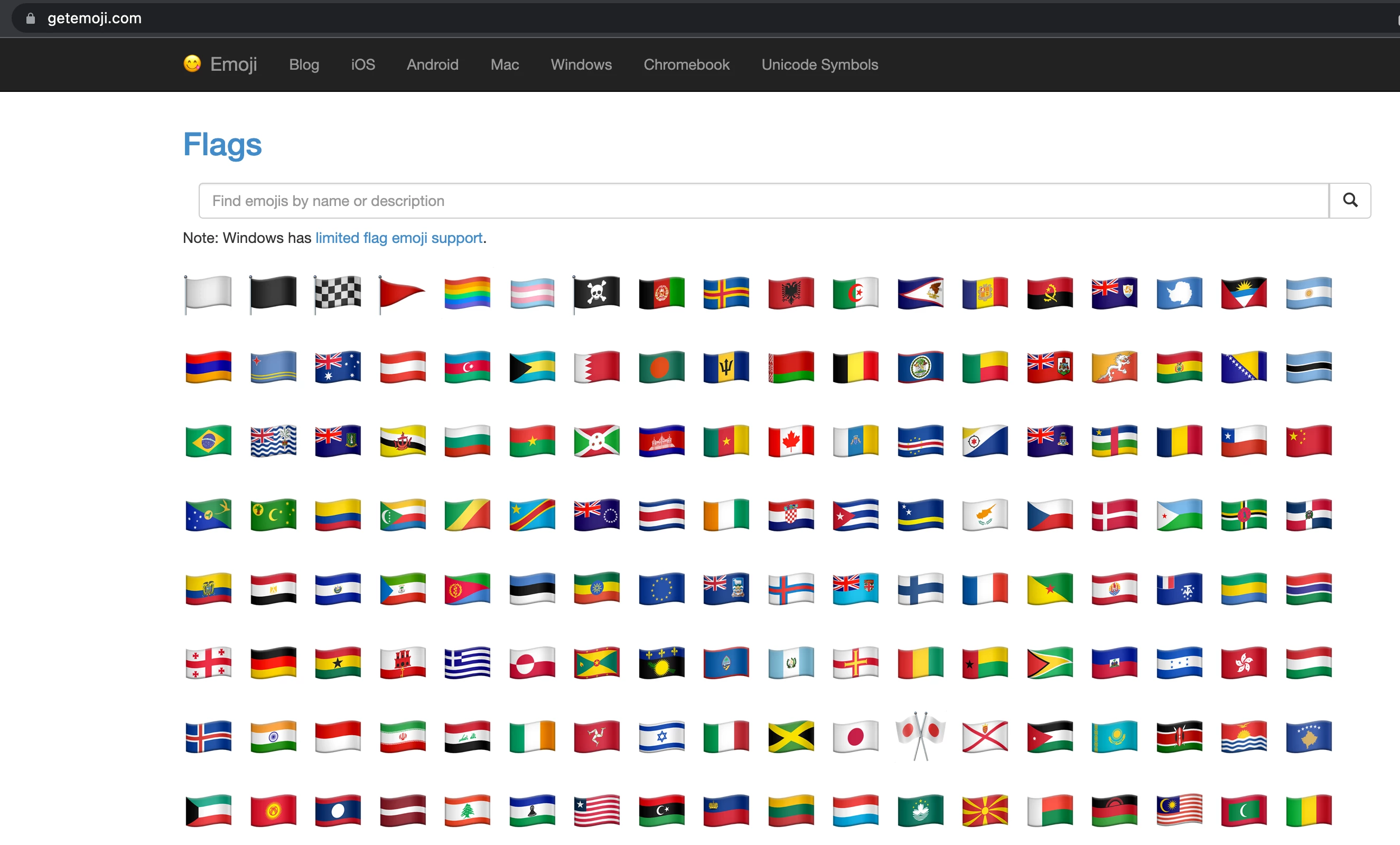Select the France flag emoji

(x=985, y=588)
